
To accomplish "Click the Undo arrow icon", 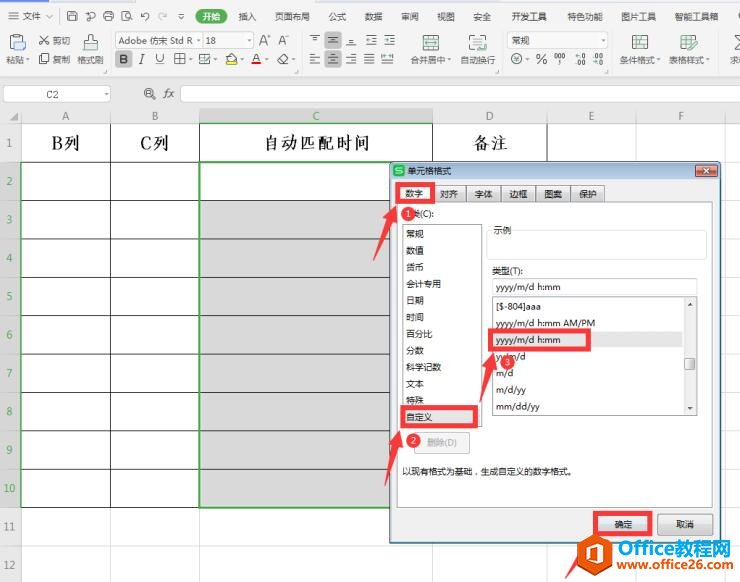I will [145, 17].
